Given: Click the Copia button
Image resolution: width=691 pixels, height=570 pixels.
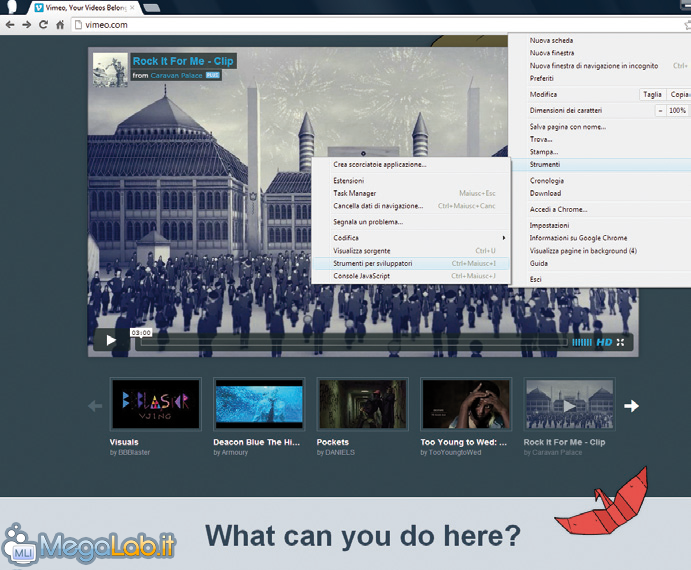Looking at the screenshot, I should click(679, 94).
